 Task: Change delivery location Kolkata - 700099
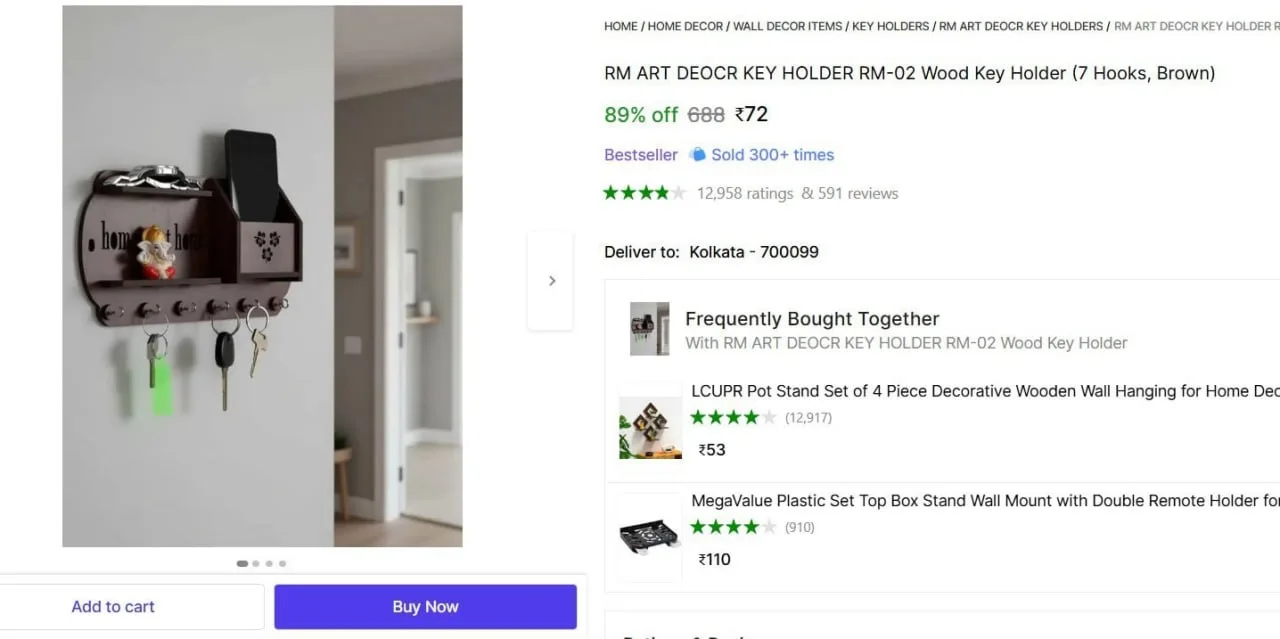[754, 252]
